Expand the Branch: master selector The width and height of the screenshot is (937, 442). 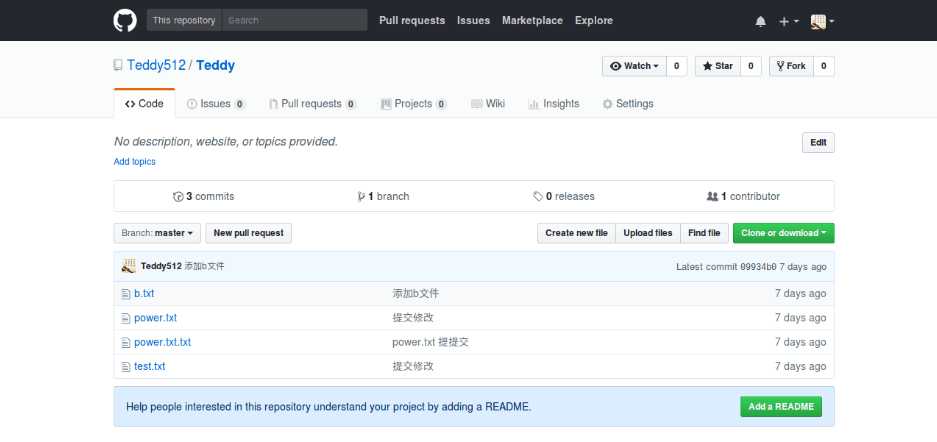coord(157,233)
